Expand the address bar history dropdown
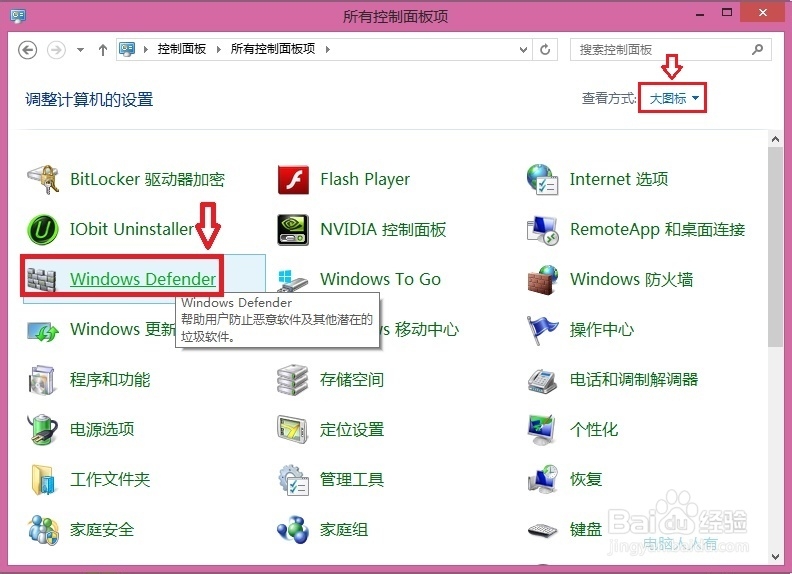Viewport: 792px width, 574px height. coord(523,50)
